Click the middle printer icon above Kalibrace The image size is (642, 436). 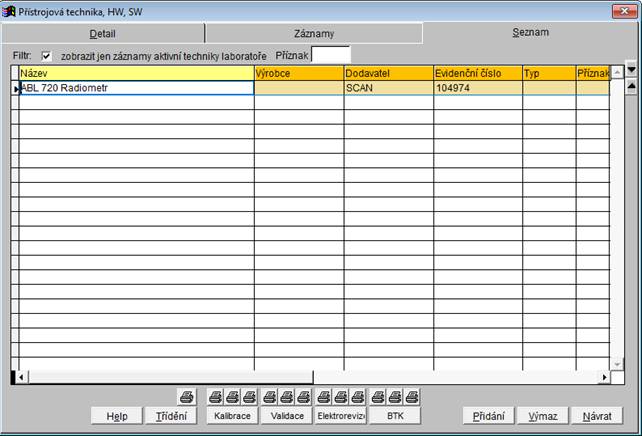[233, 397]
